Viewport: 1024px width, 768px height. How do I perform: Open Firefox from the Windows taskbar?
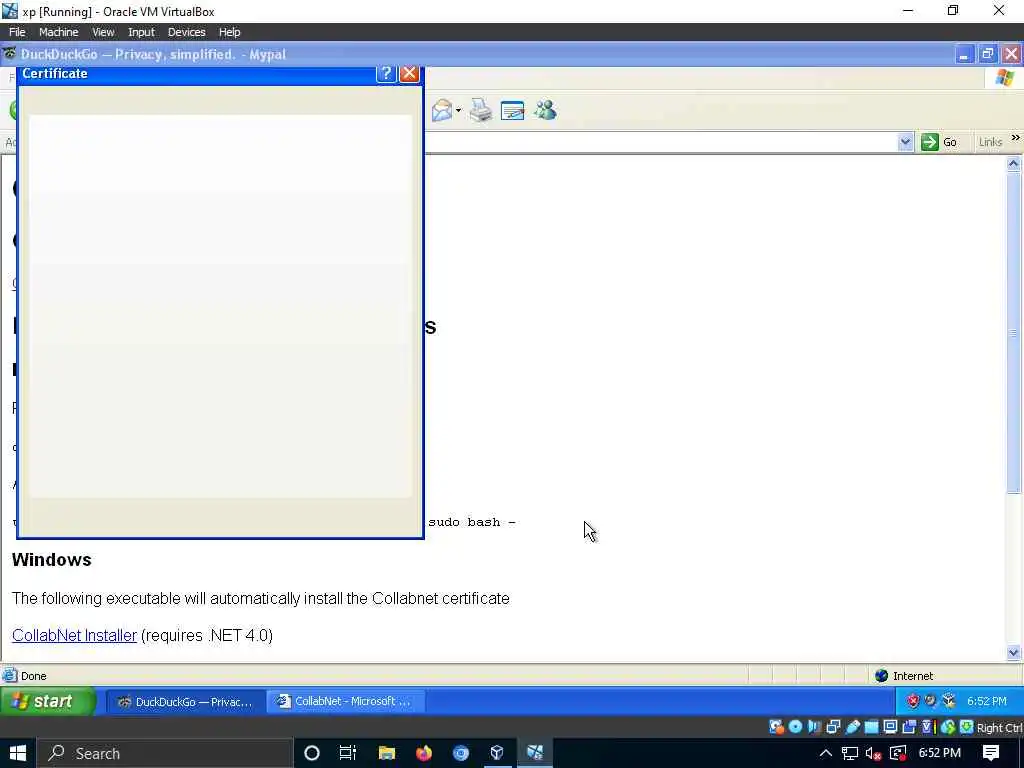coord(424,753)
